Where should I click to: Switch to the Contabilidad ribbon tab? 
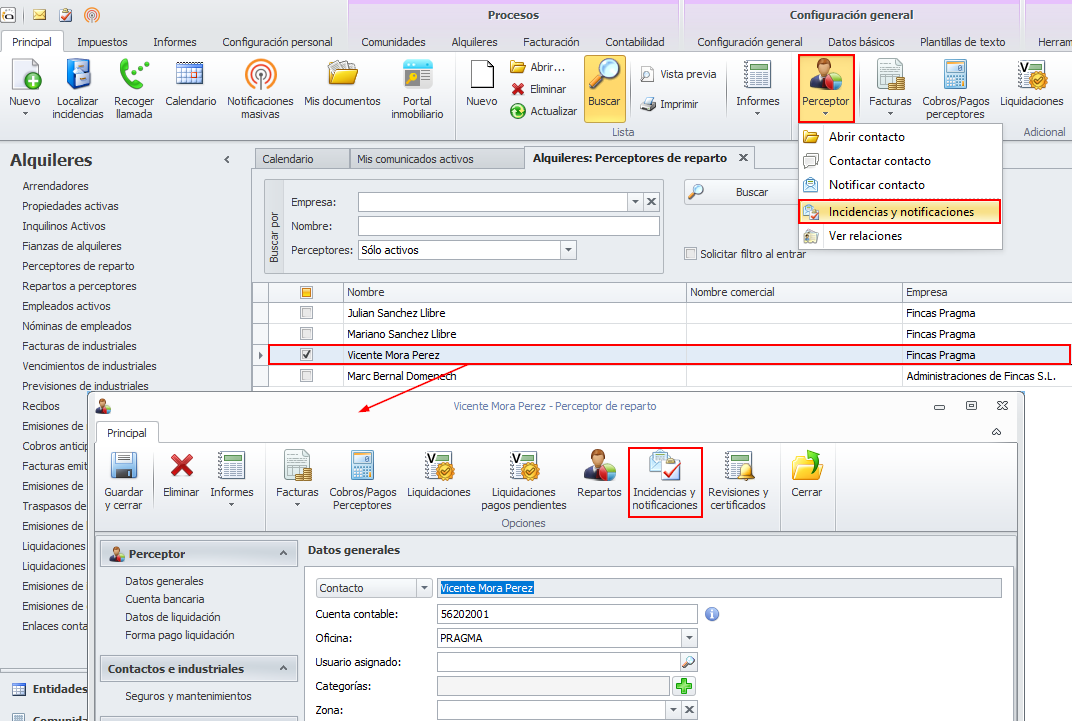pos(634,42)
